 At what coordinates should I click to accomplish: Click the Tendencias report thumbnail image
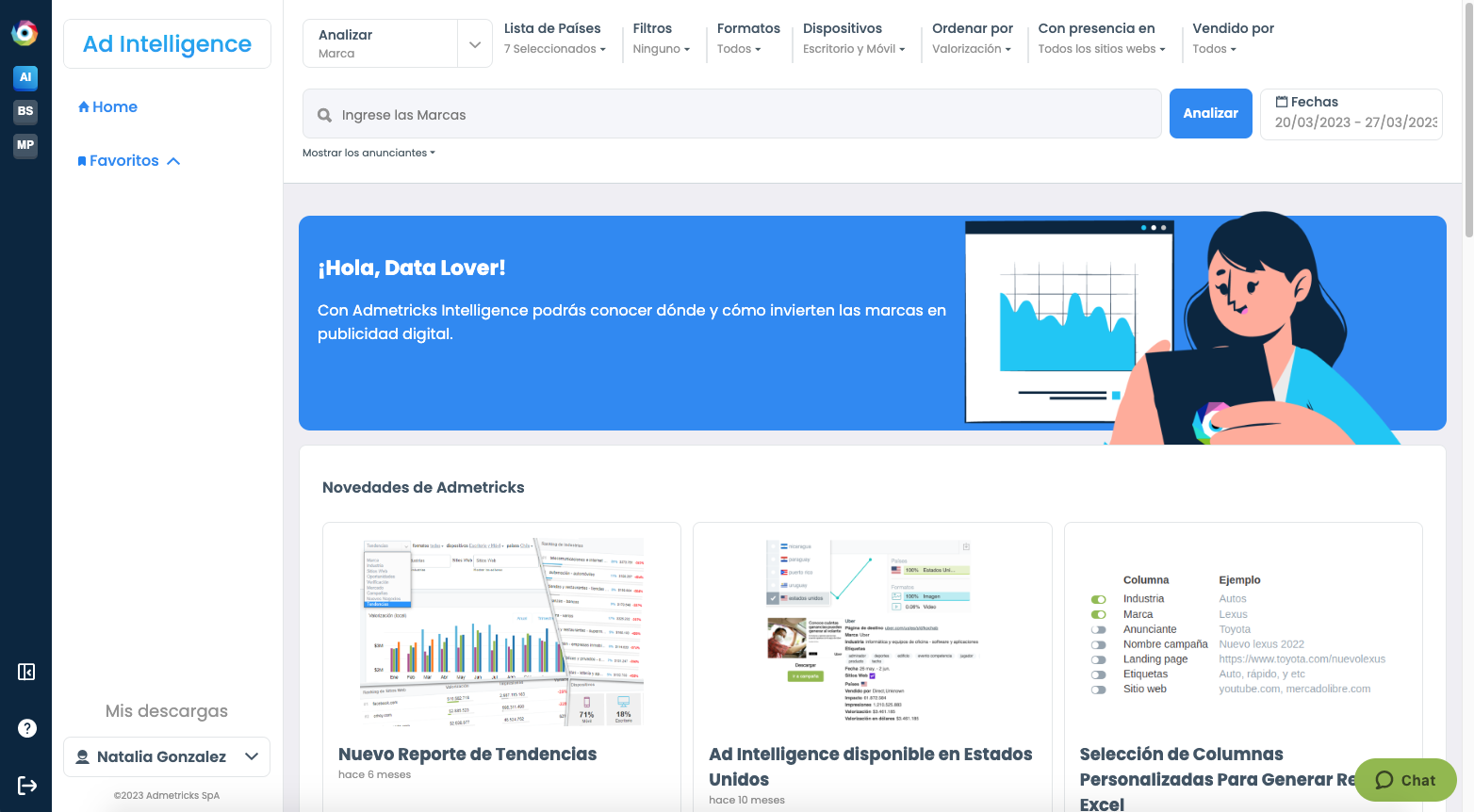502,632
